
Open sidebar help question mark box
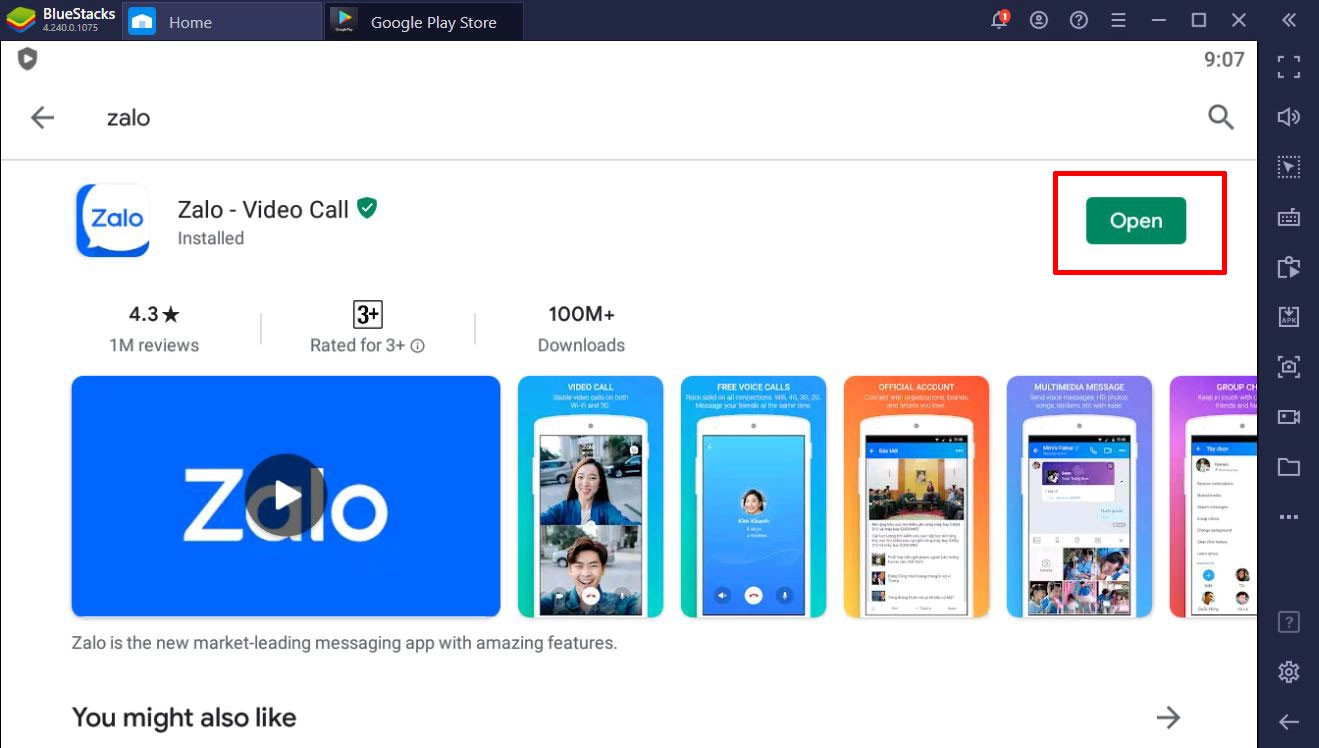(x=1289, y=622)
